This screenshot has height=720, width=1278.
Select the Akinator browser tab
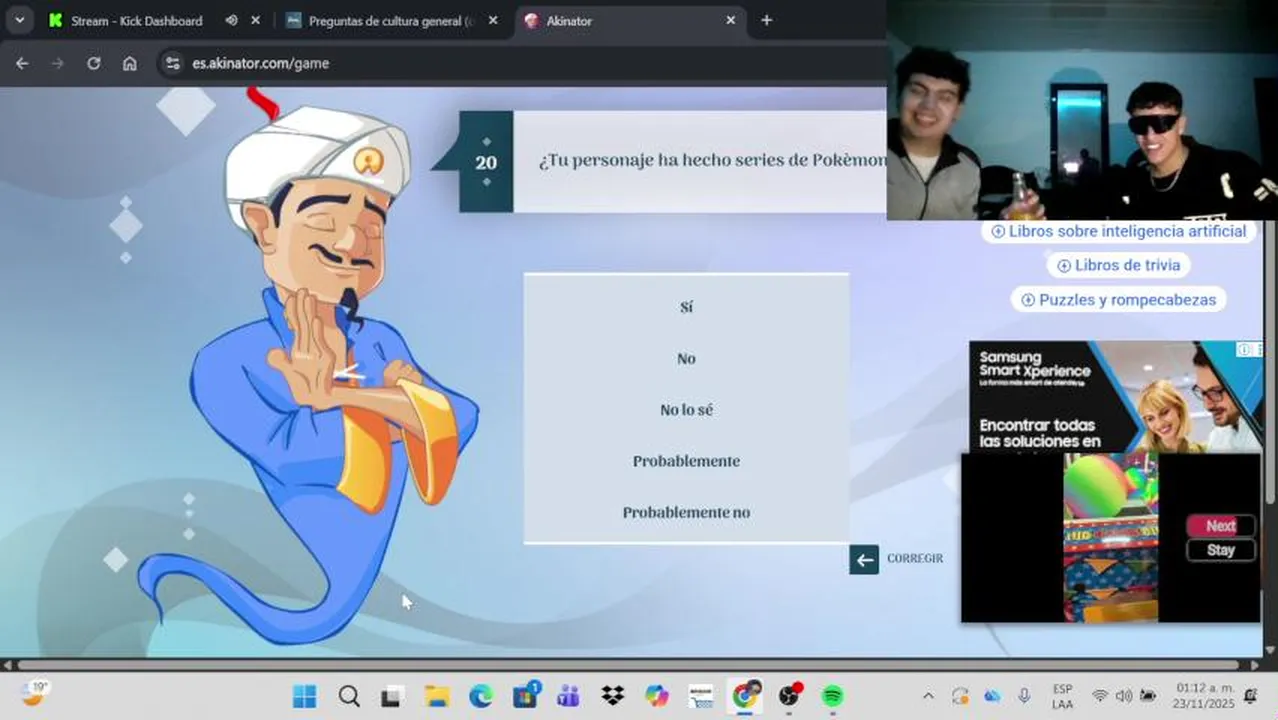click(620, 20)
